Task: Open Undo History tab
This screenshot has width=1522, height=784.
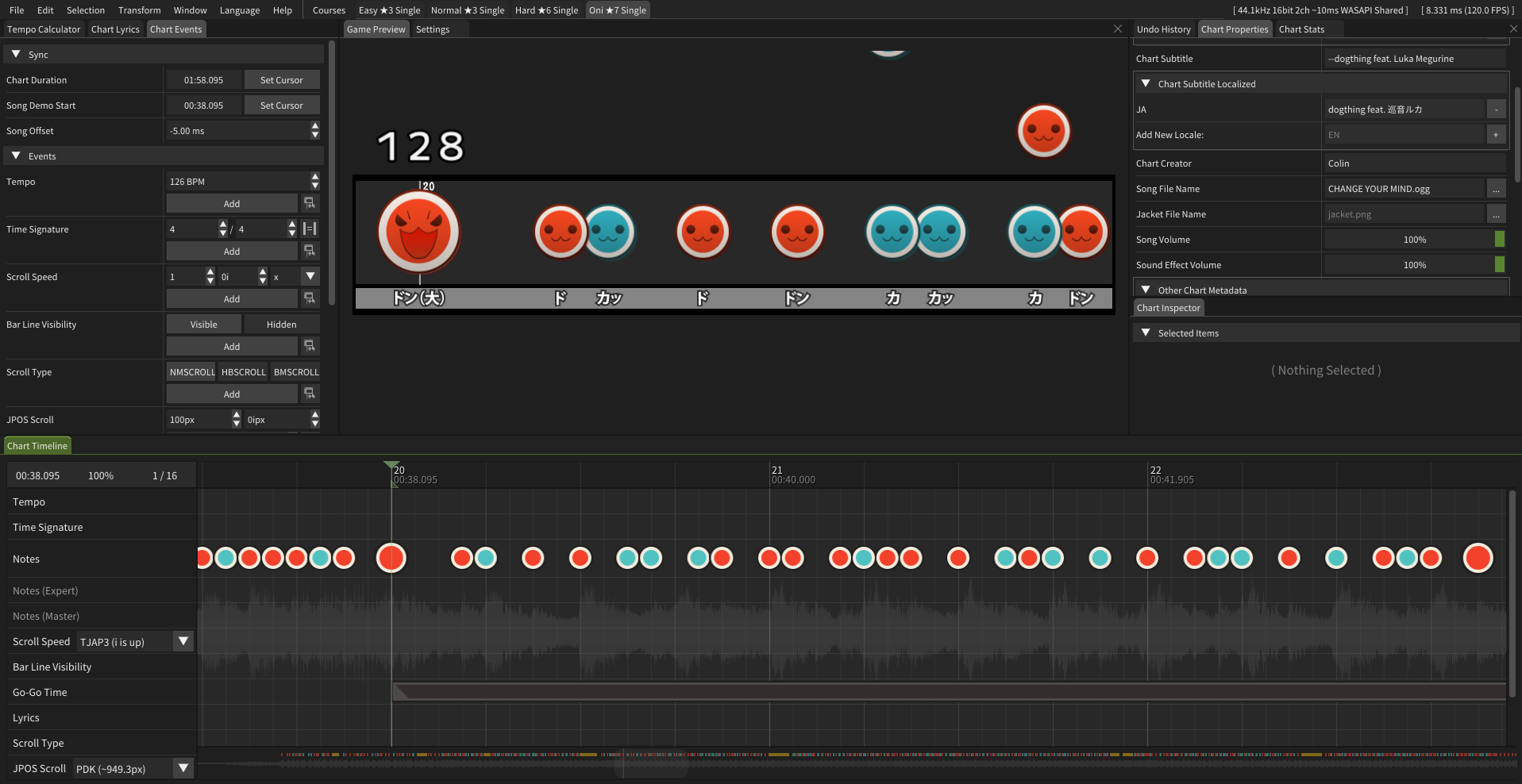Action: 1163,29
